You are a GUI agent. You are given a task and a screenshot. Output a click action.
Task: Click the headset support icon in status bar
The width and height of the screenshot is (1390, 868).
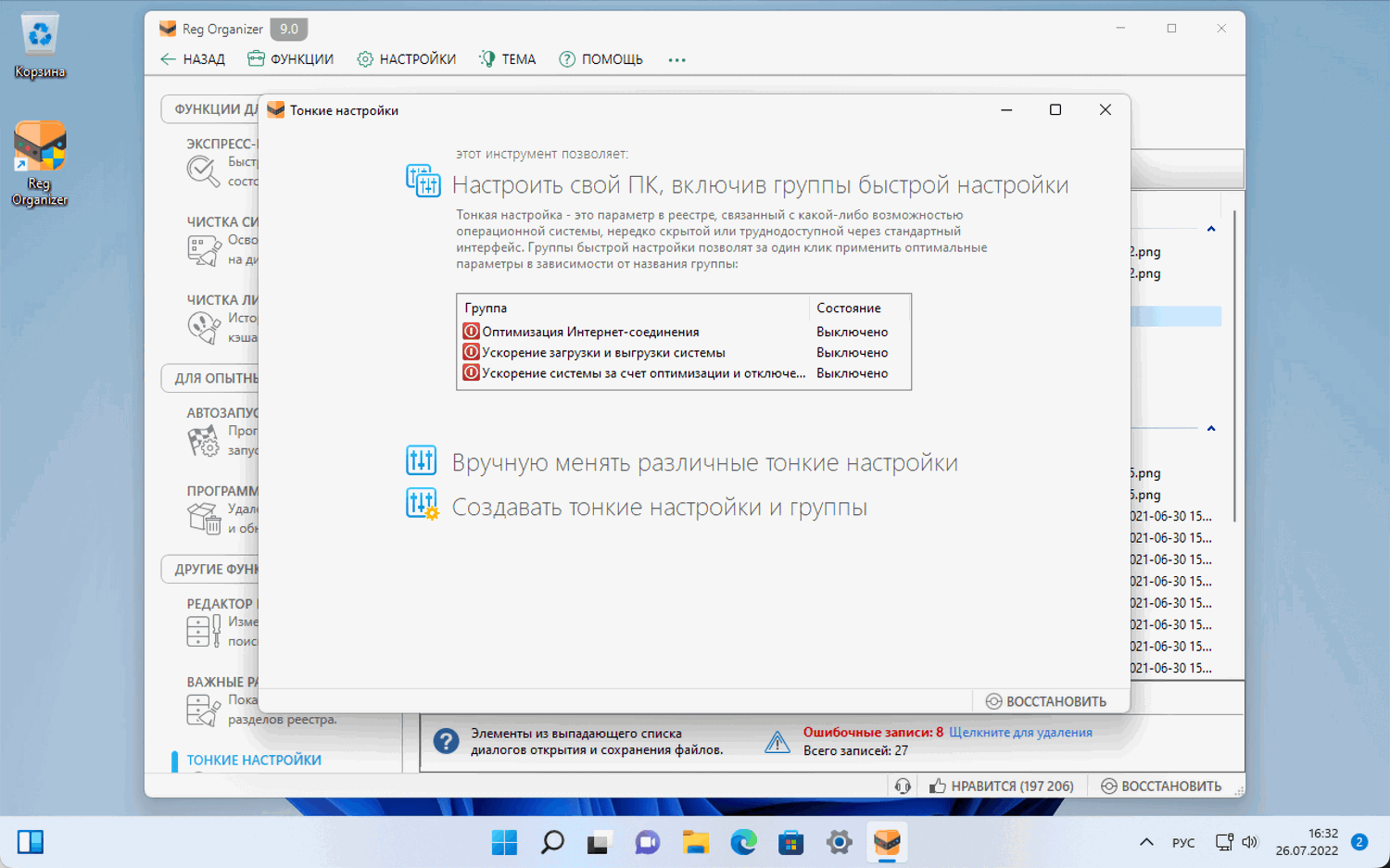click(903, 786)
